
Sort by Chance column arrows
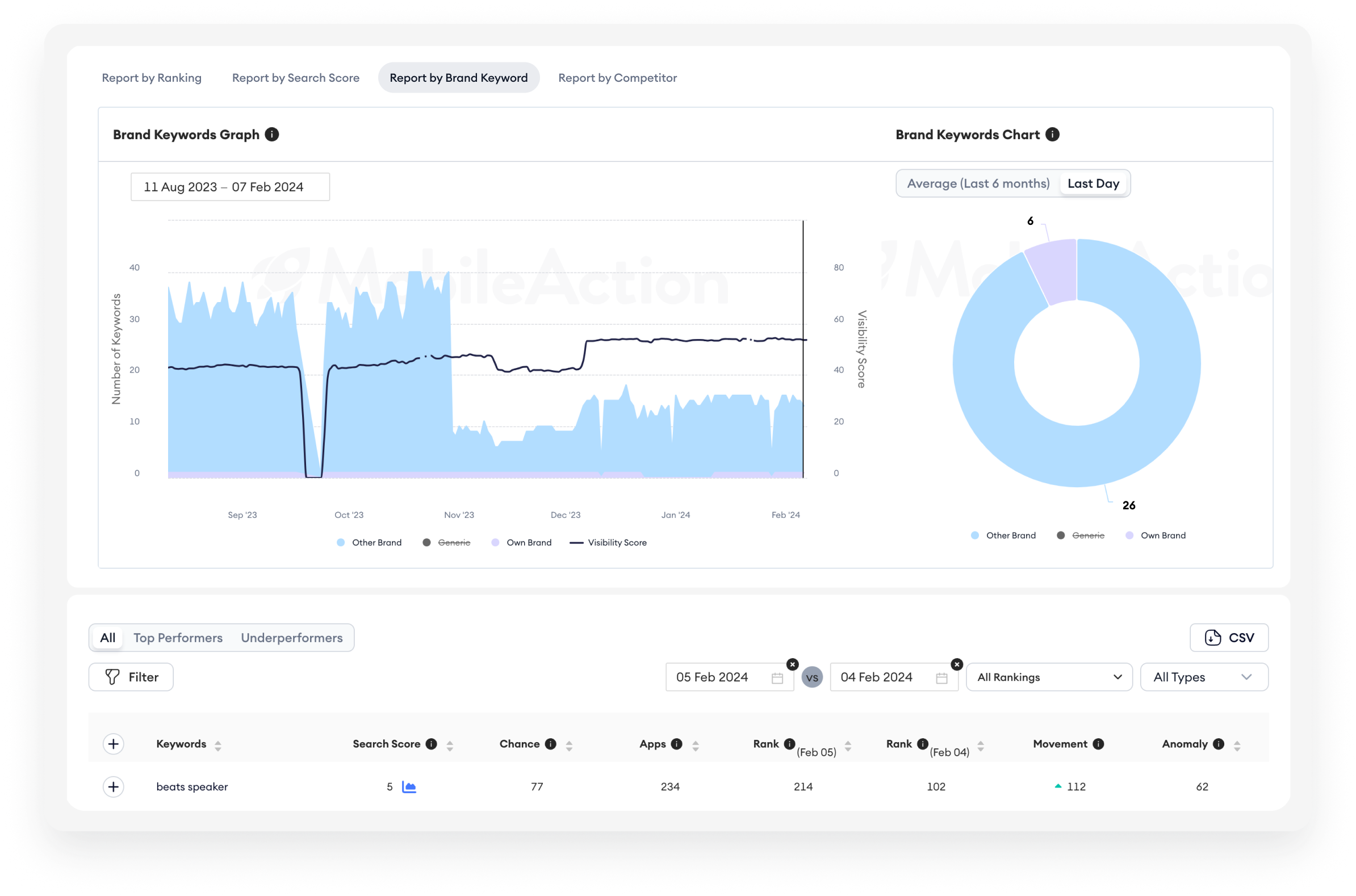[569, 746]
